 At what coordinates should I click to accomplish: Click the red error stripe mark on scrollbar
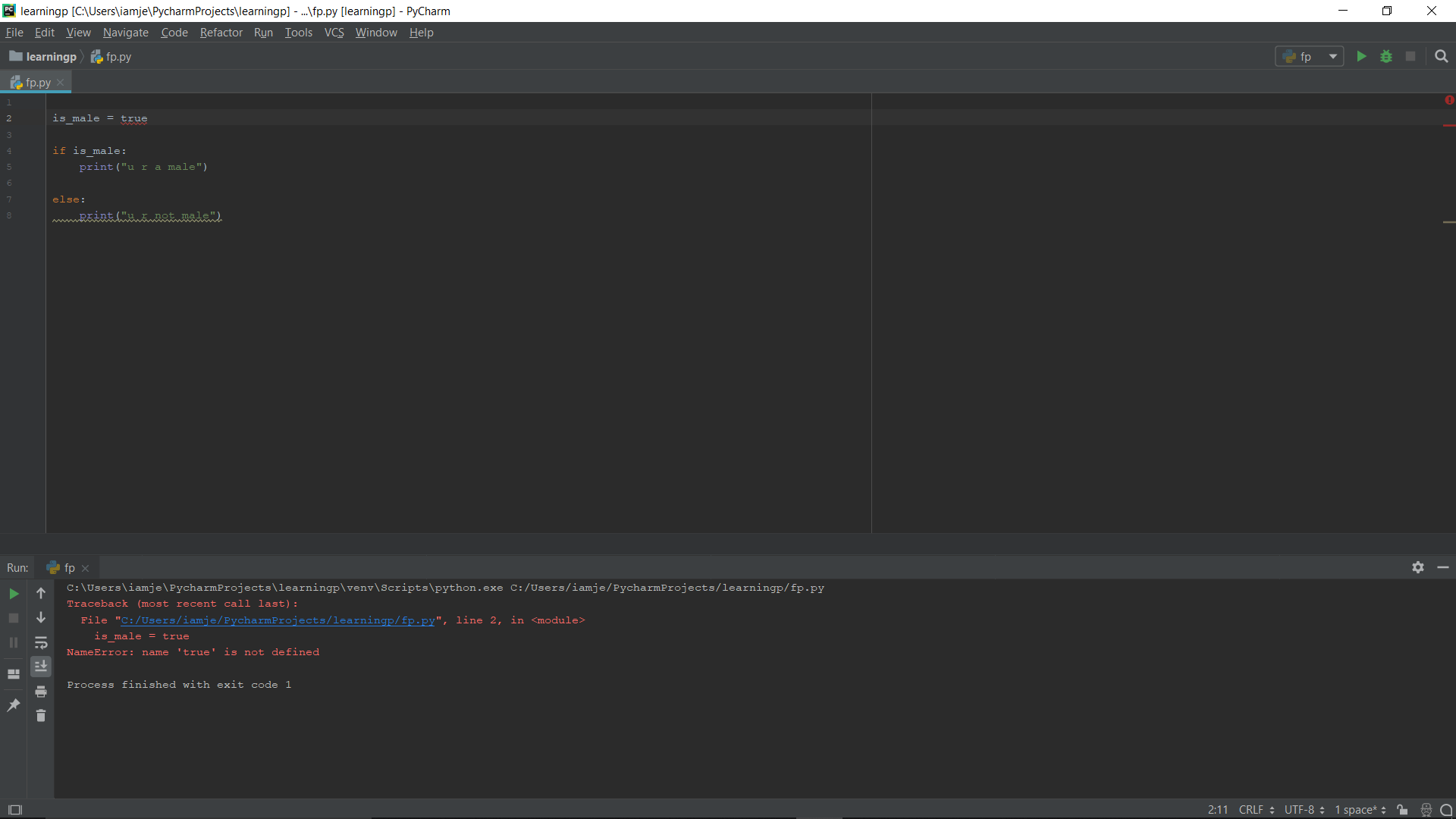1449,125
